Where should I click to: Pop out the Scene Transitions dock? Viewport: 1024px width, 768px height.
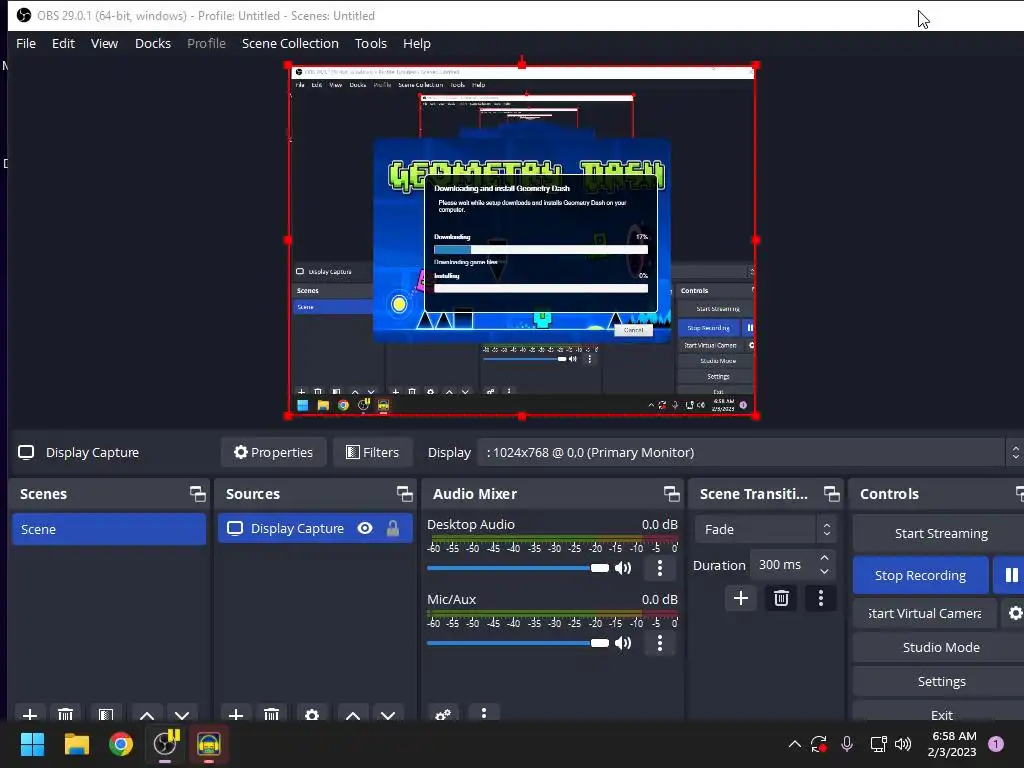click(x=831, y=494)
